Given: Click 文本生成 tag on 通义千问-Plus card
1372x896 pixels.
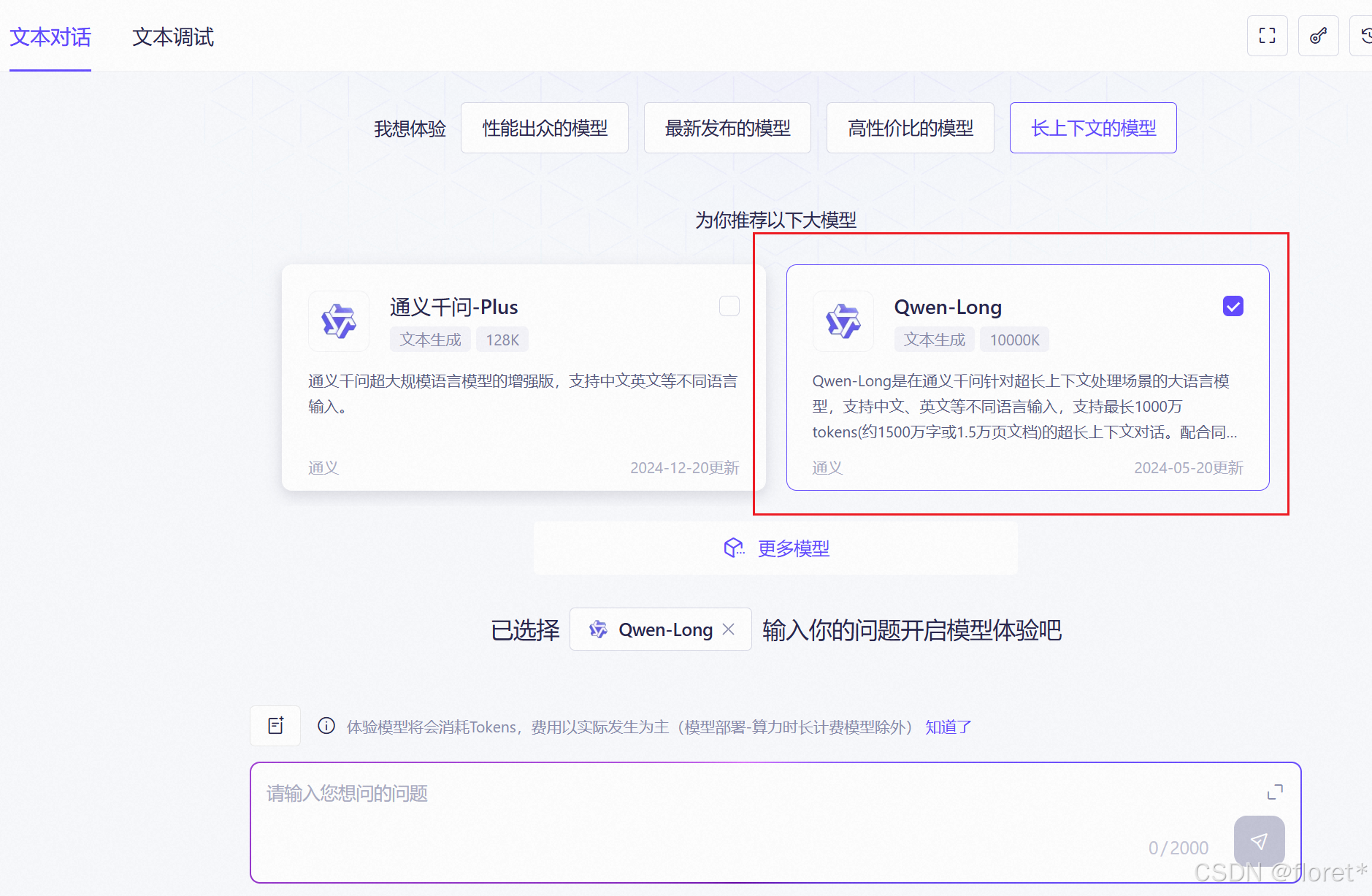Looking at the screenshot, I should [430, 340].
